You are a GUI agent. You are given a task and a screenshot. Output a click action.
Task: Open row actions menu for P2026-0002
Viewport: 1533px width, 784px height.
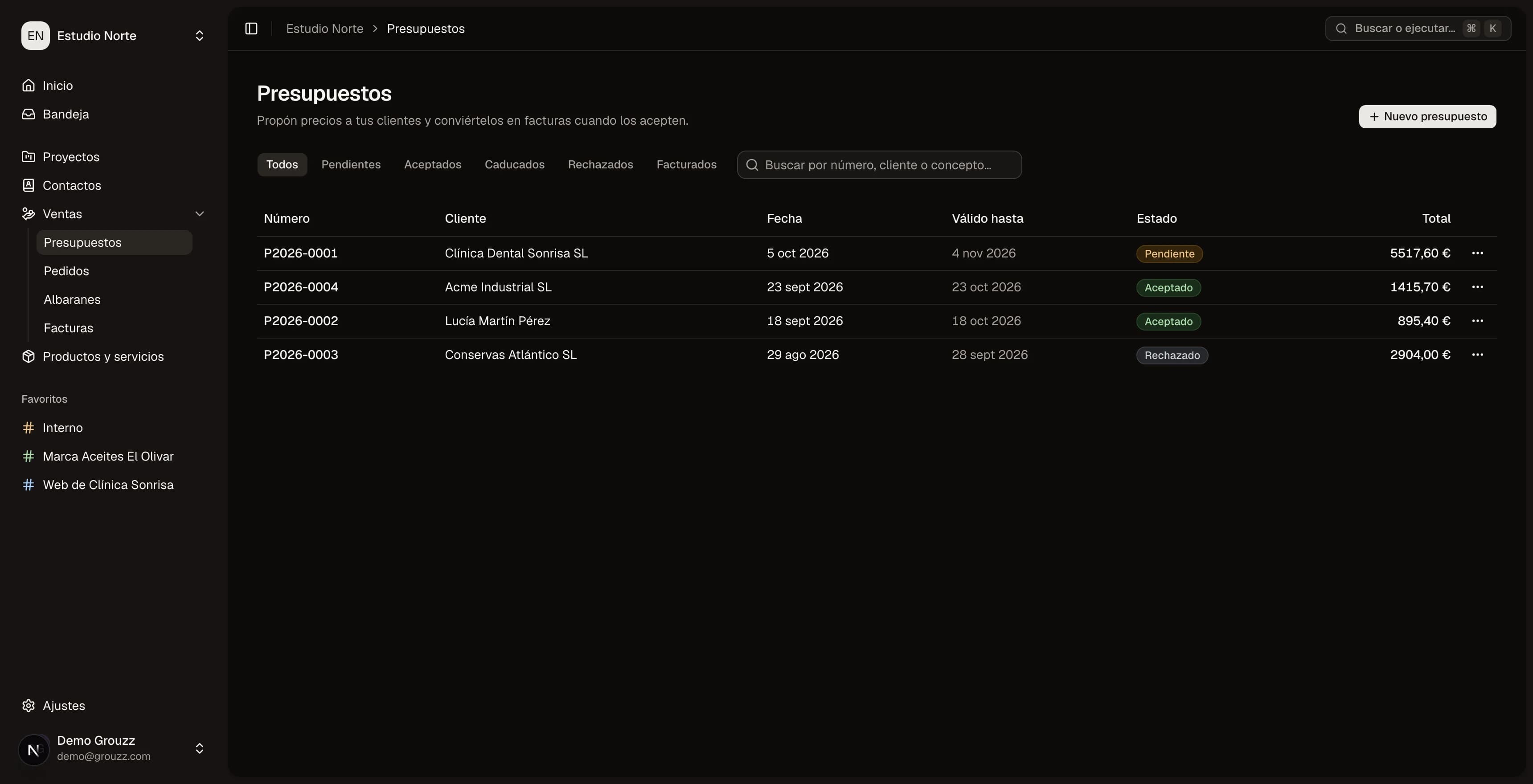[1477, 321]
